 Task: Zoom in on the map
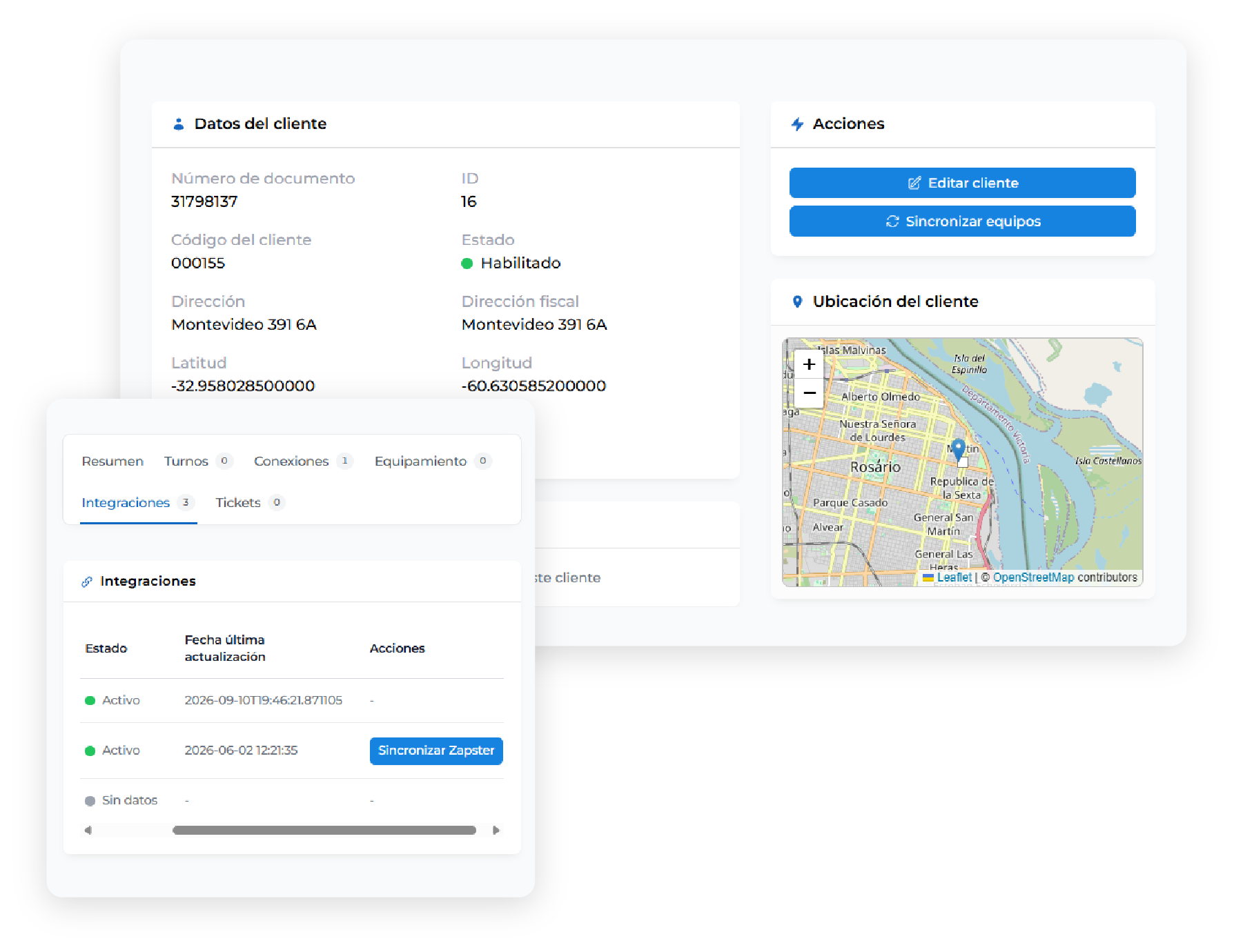810,364
